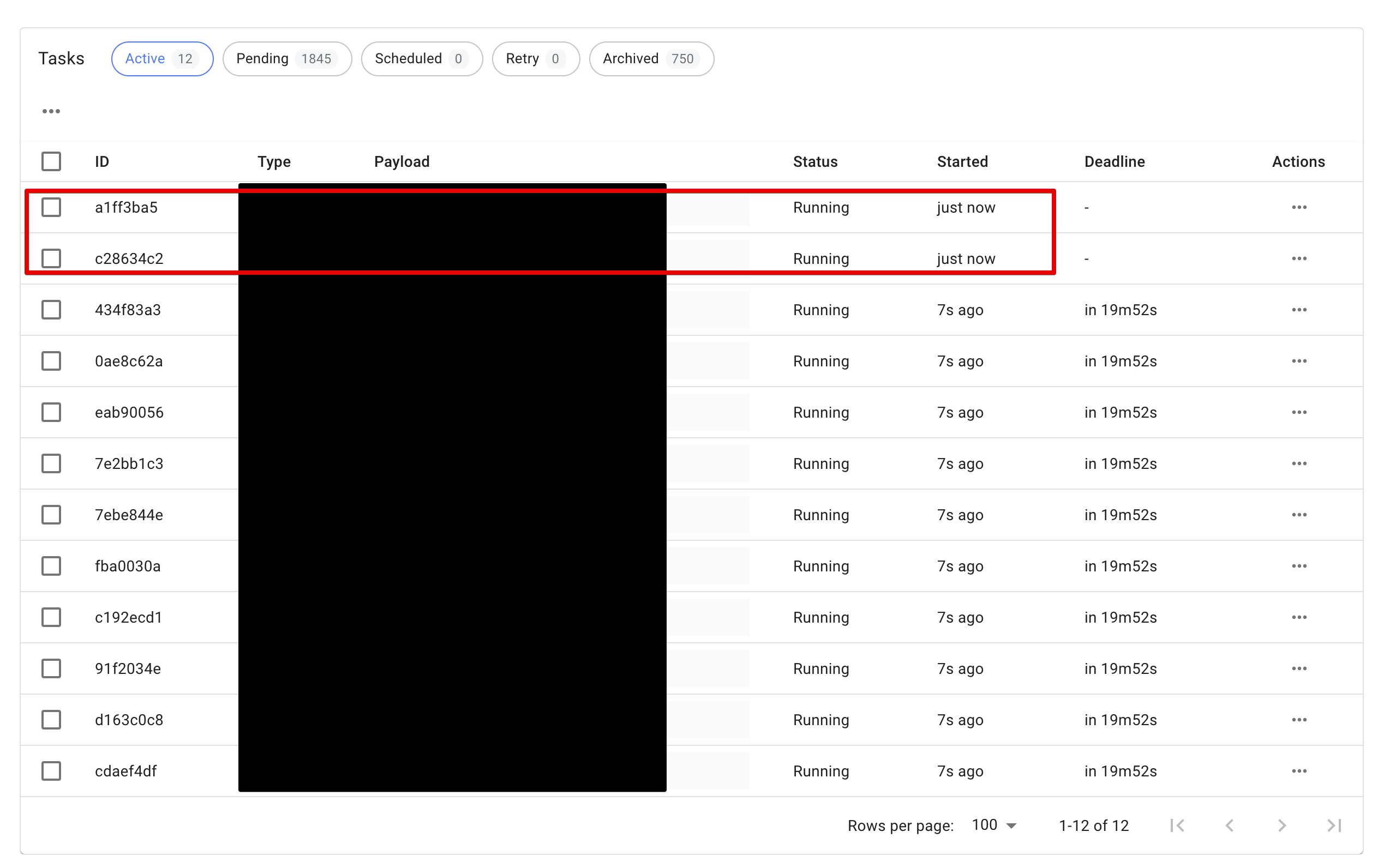
Task: Go to previous page arrow icon
Action: coord(1229,824)
